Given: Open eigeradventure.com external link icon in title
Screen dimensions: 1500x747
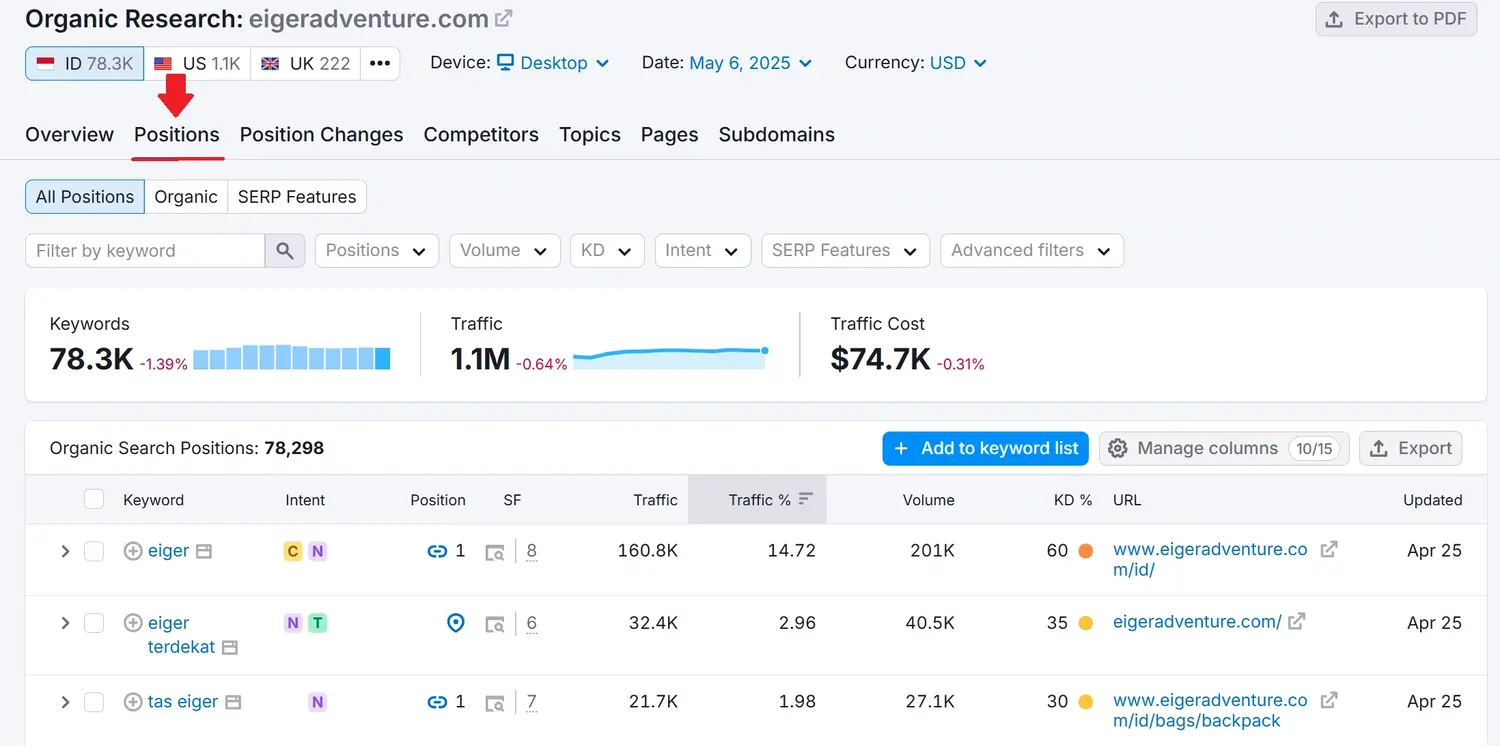Looking at the screenshot, I should coord(505,18).
